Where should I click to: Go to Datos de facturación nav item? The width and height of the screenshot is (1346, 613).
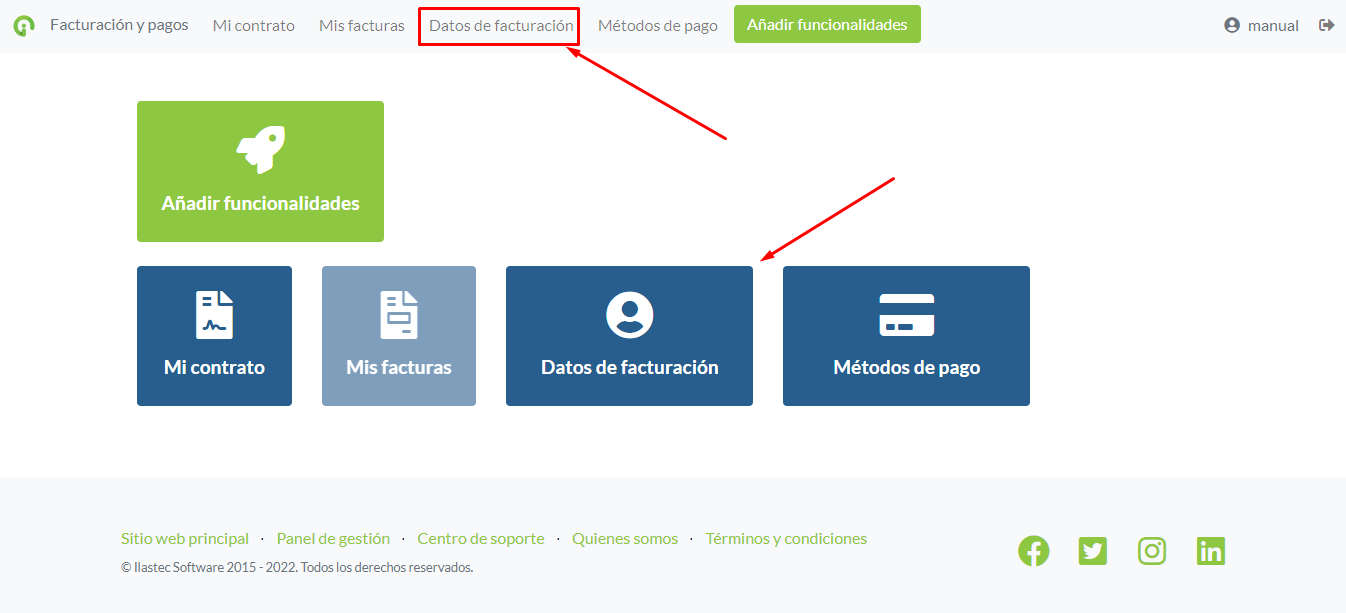coord(500,26)
